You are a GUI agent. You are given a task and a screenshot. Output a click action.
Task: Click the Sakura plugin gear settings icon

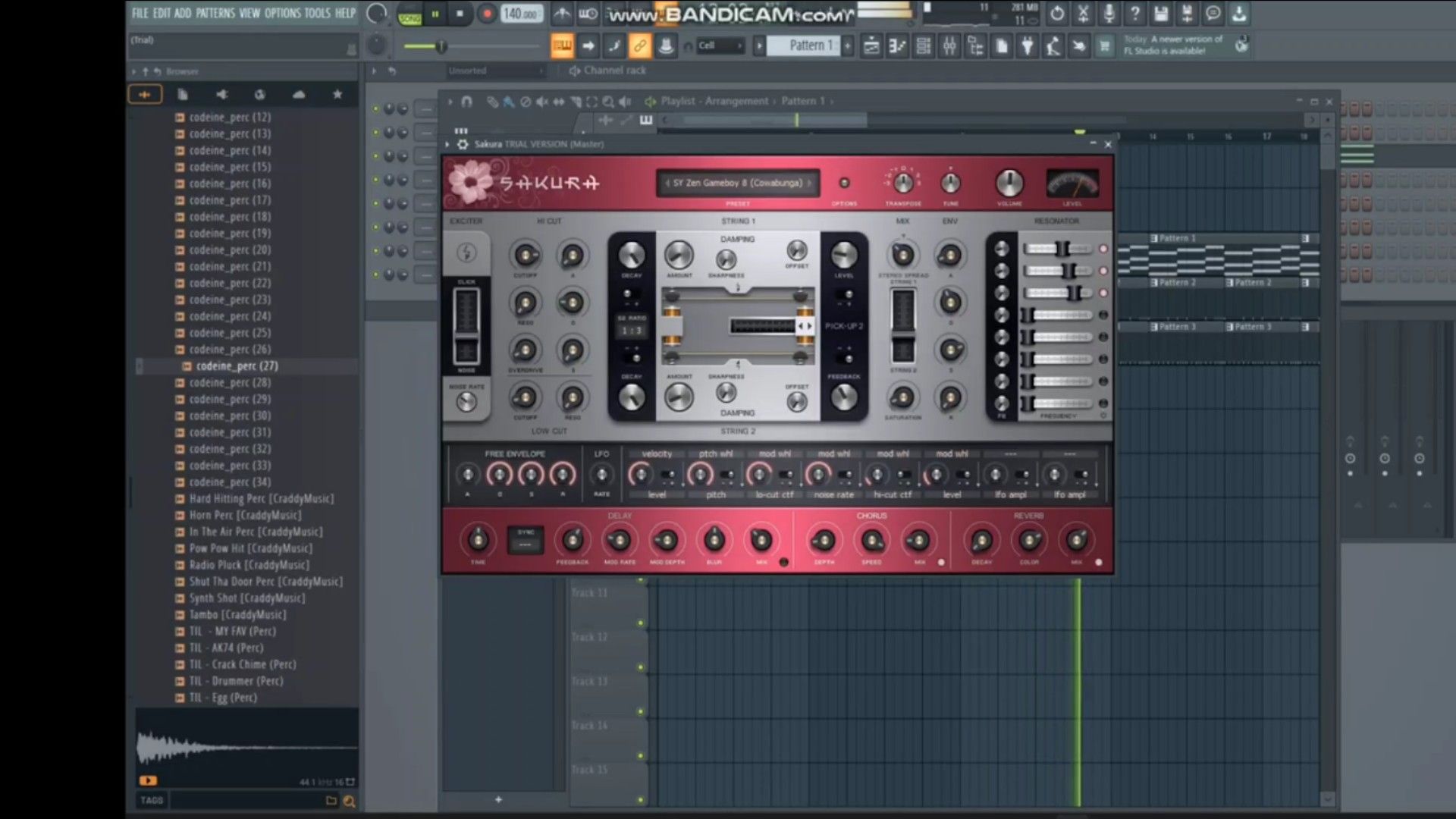coord(463,144)
